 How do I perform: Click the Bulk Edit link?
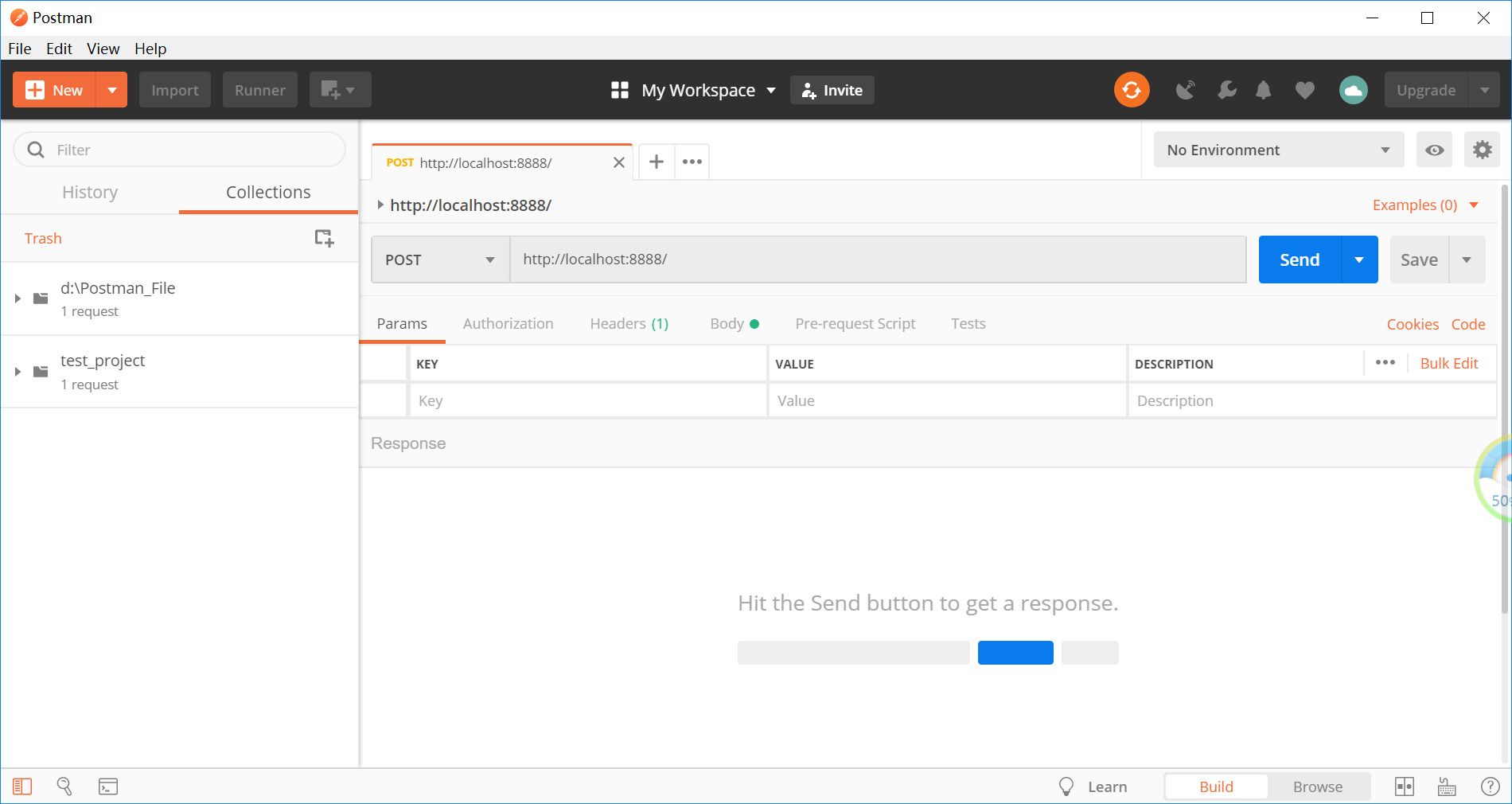pos(1449,363)
